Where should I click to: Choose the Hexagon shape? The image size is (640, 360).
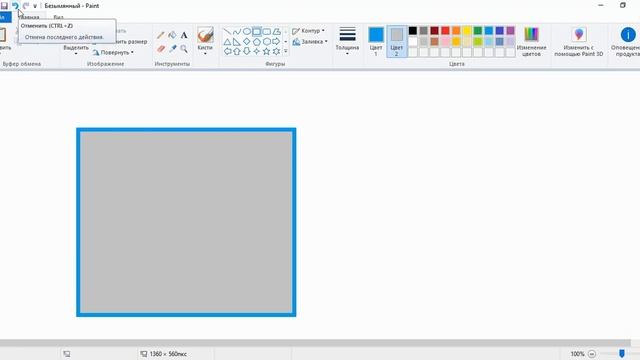click(267, 42)
